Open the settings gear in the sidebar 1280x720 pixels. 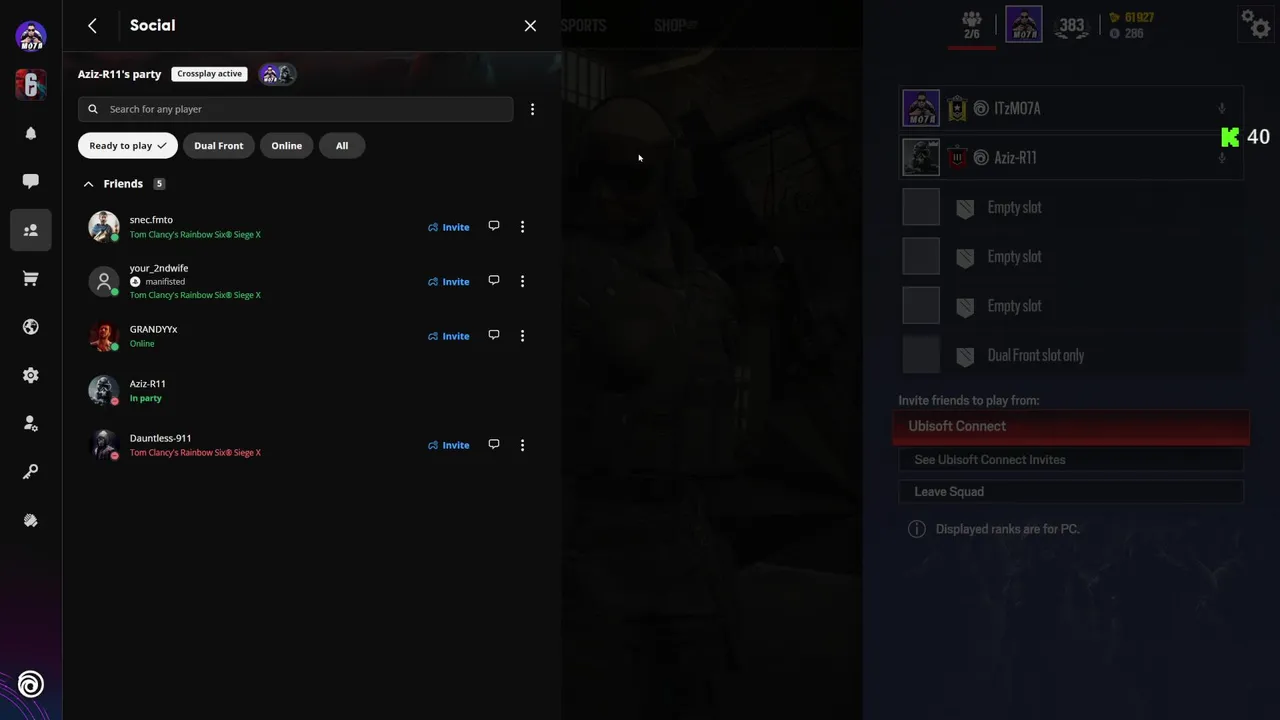(x=31, y=375)
